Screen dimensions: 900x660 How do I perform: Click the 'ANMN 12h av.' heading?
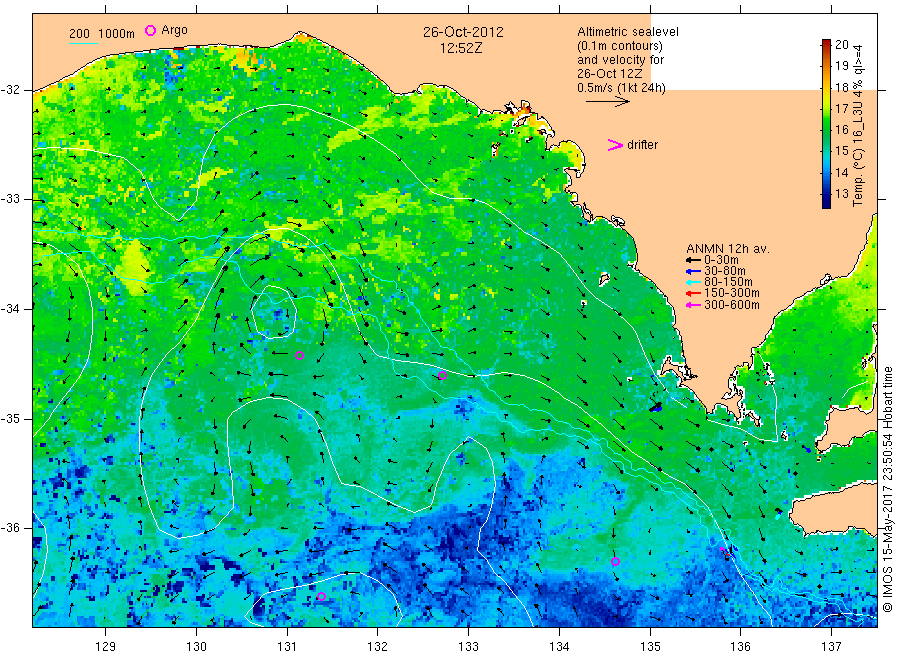728,249
